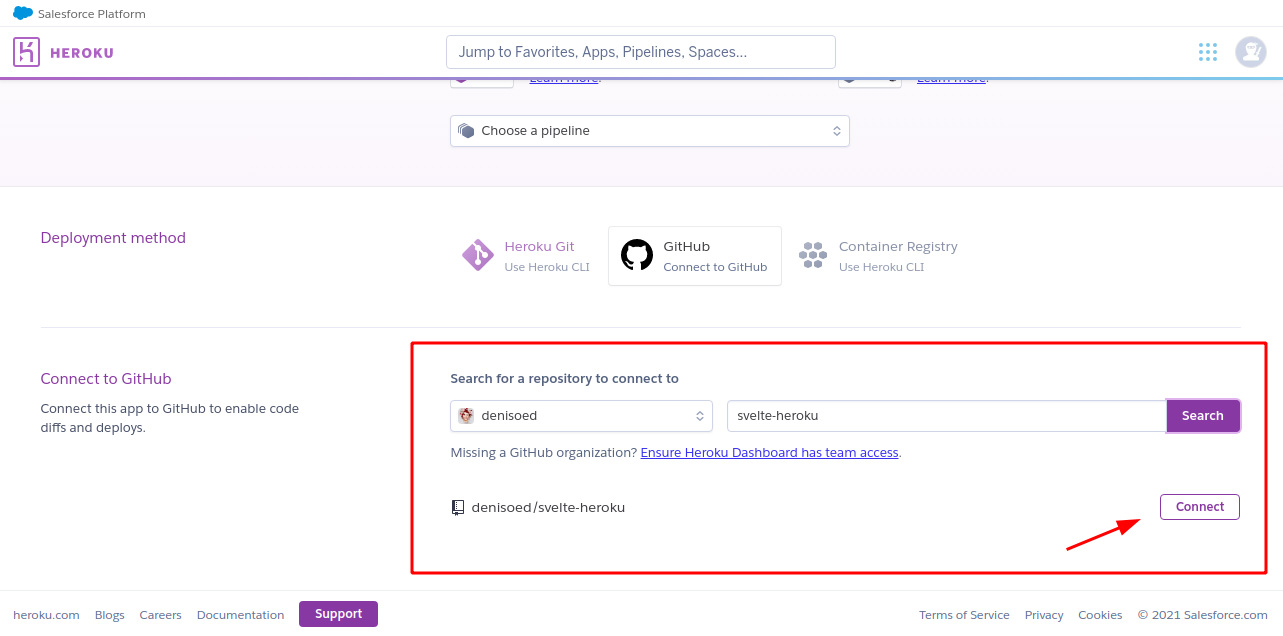Image resolution: width=1283 pixels, height=636 pixels.
Task: Click the Heroku Git diamond icon
Action: pyautogui.click(x=478, y=255)
